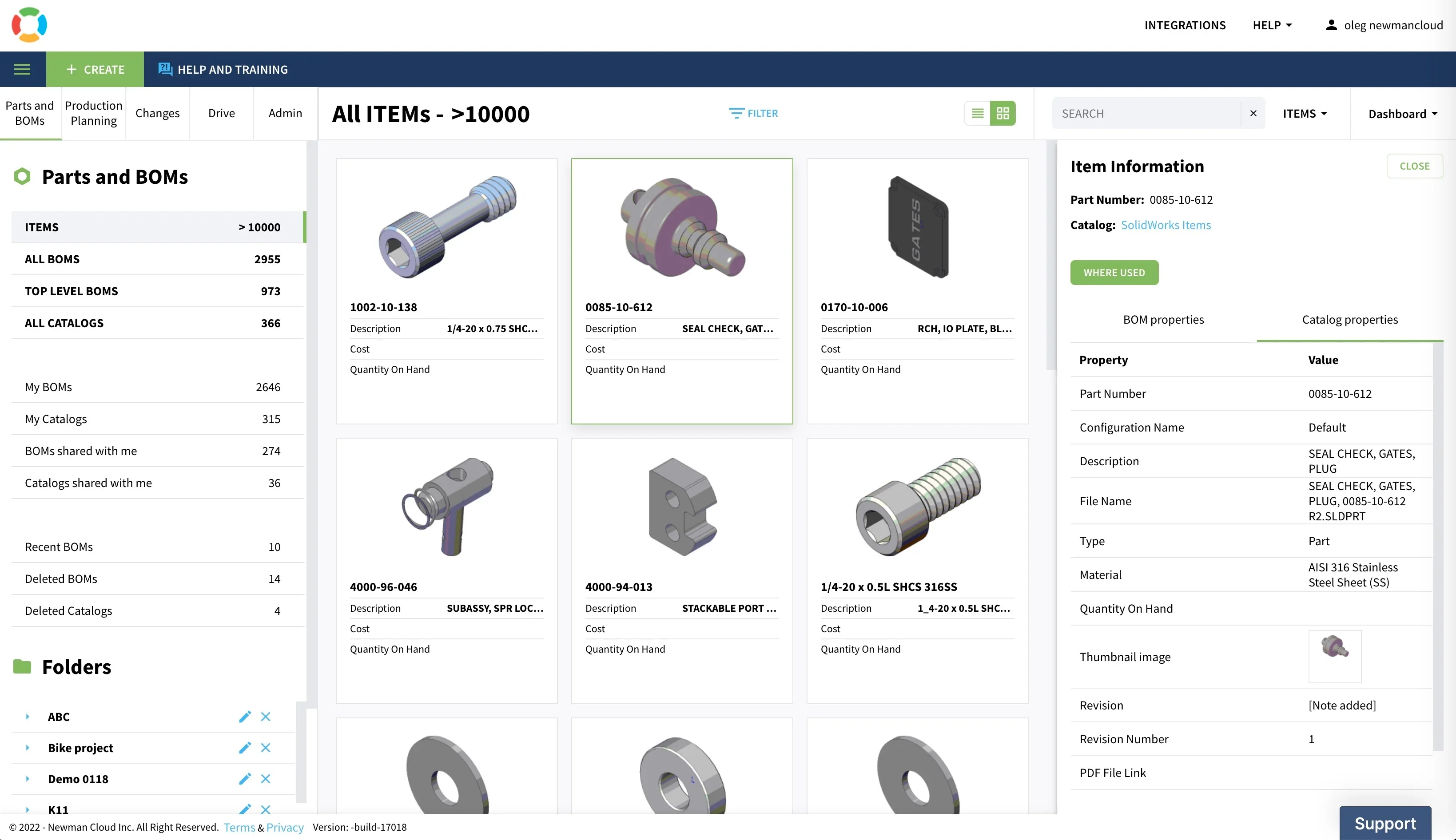Switch to list view layout
Image resolution: width=1456 pixels, height=840 pixels.
pos(977,113)
